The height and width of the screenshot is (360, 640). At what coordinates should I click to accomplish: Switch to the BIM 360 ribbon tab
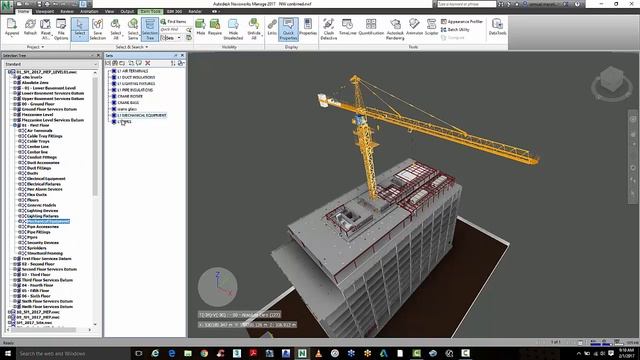(x=174, y=11)
